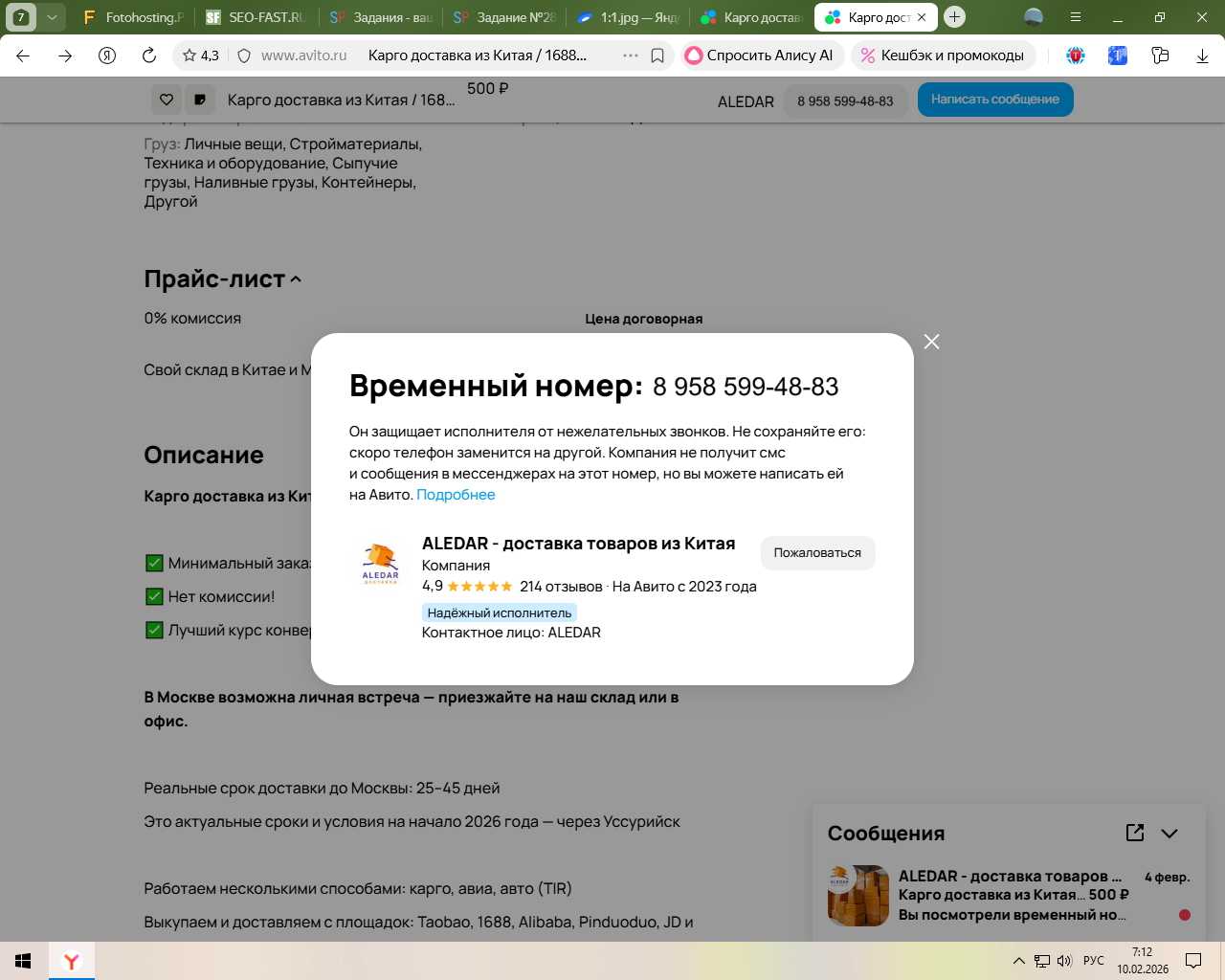Open the blue shield extension with red badge
The width and height of the screenshot is (1225, 980).
coord(1076,56)
